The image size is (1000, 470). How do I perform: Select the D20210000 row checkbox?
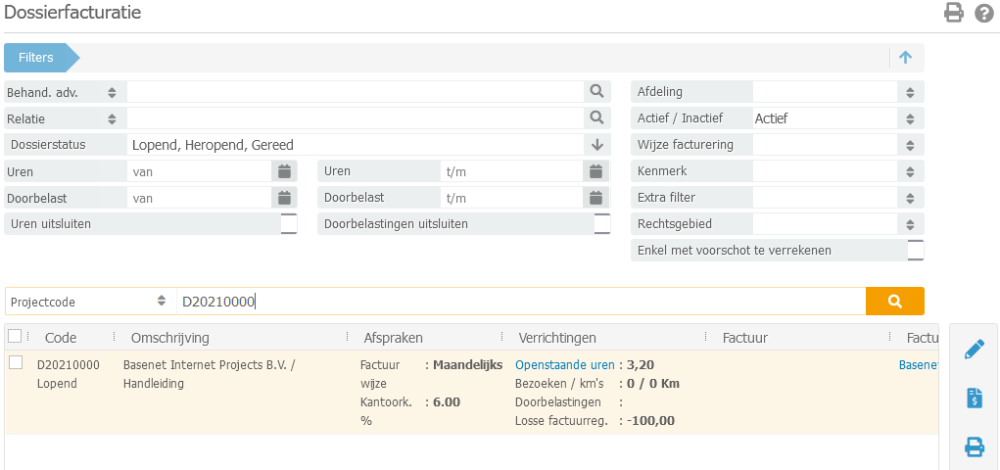pyautogui.click(x=16, y=363)
